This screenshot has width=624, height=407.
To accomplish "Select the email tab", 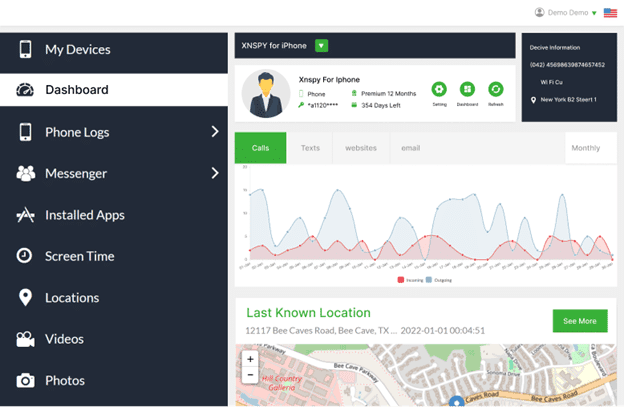I will point(411,148).
